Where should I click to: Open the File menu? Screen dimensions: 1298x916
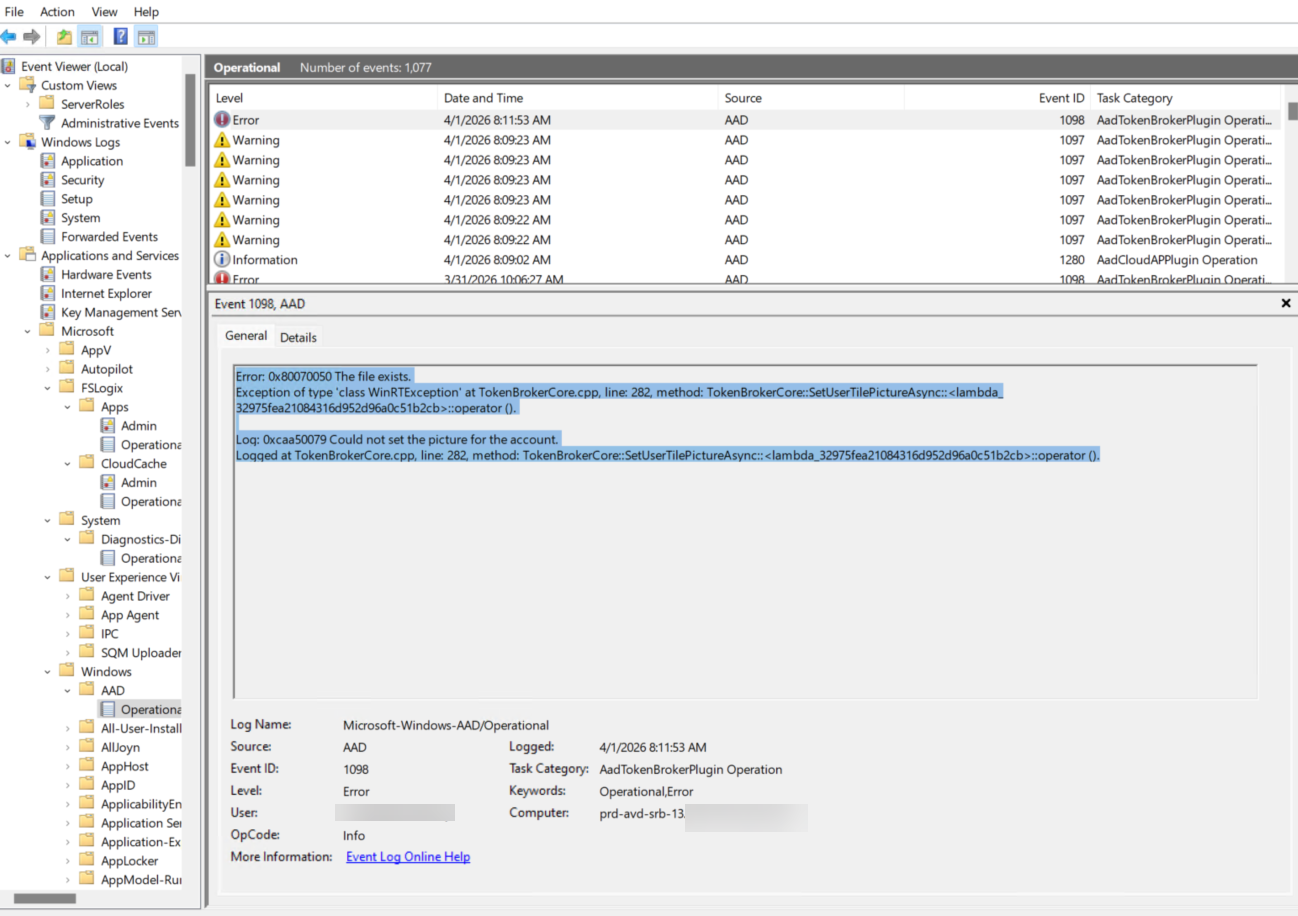(15, 12)
